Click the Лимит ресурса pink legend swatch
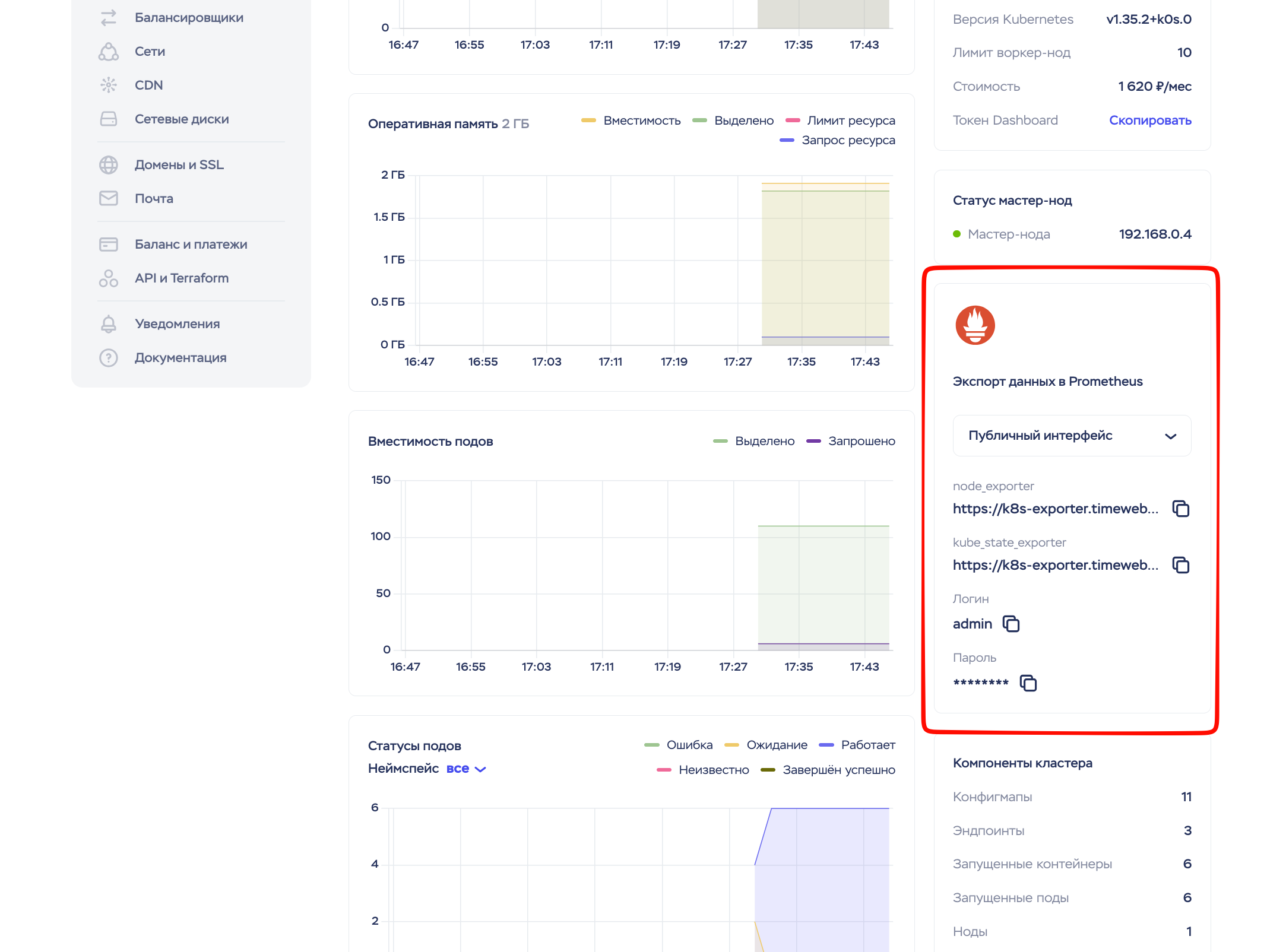Image resolution: width=1286 pixels, height=952 pixels. tap(793, 120)
